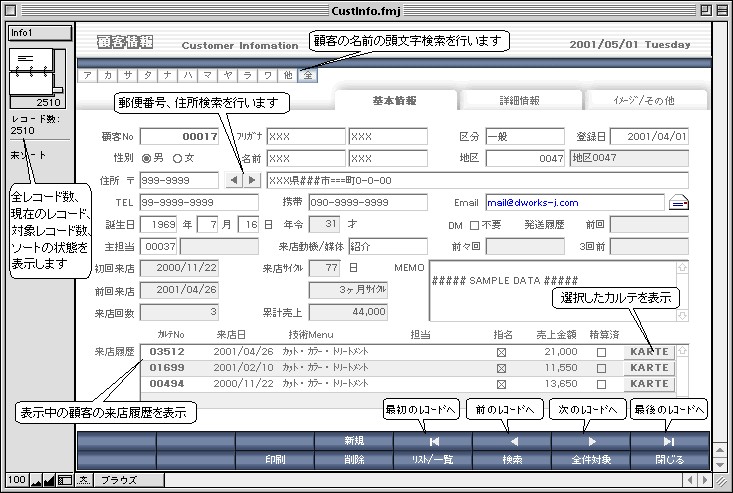Go to the previous record button

click(x=512, y=442)
